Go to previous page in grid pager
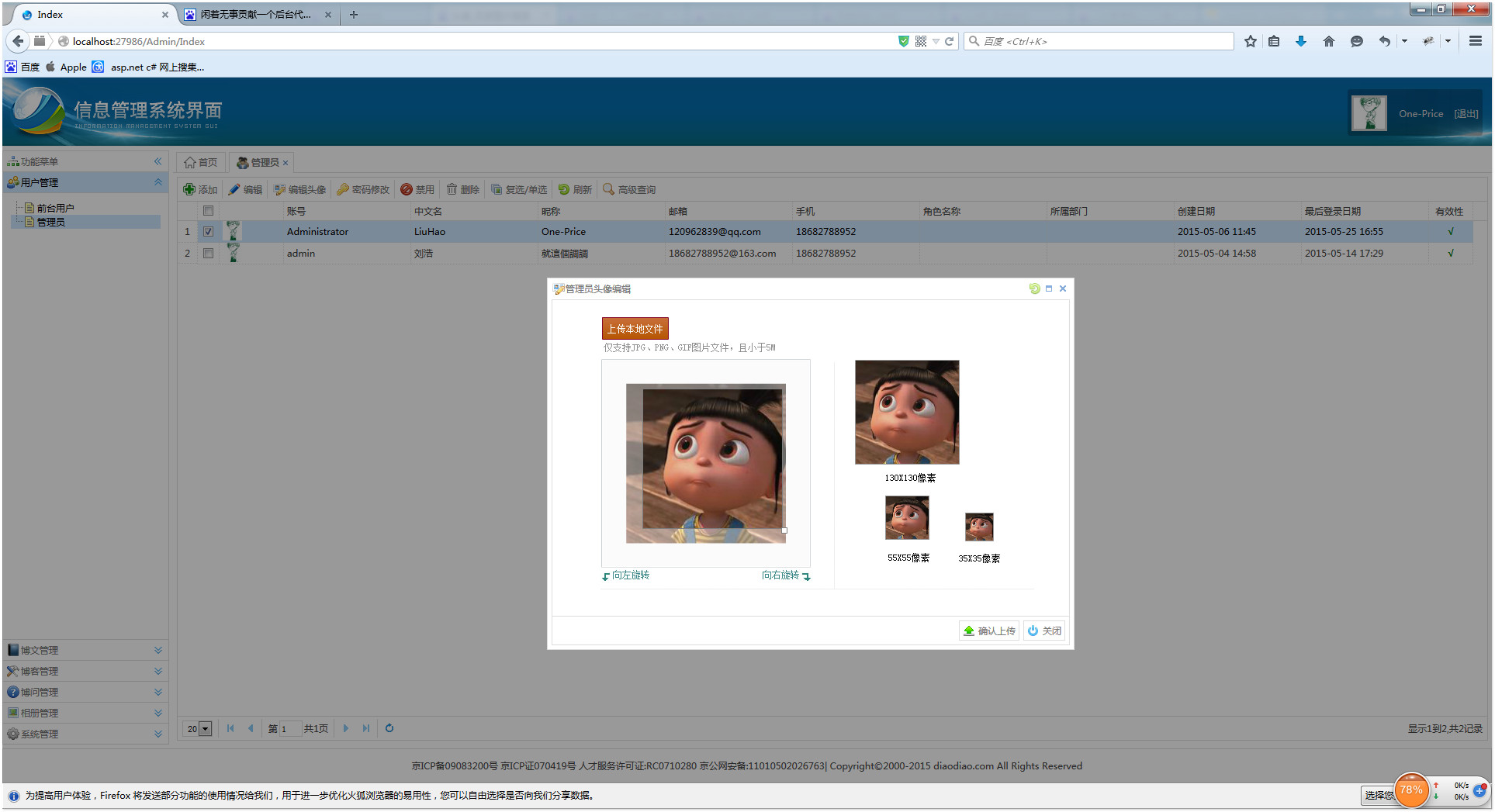 coord(251,728)
